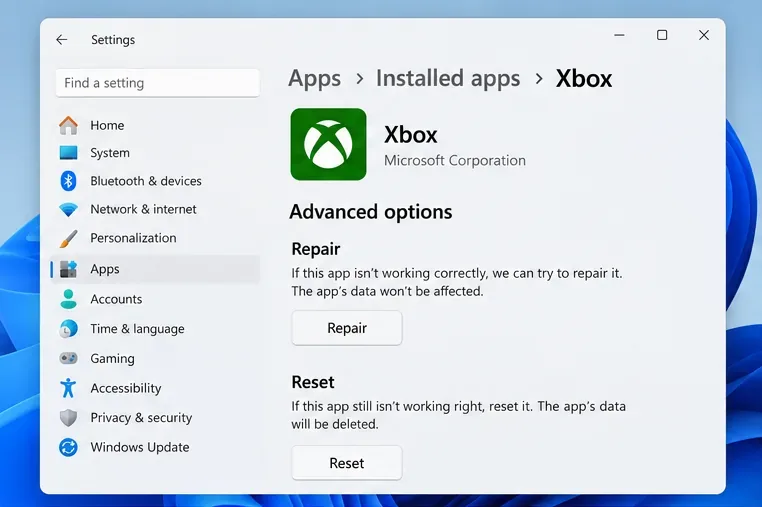Click the back arrow in Settings
The width and height of the screenshot is (762, 507).
tap(62, 39)
